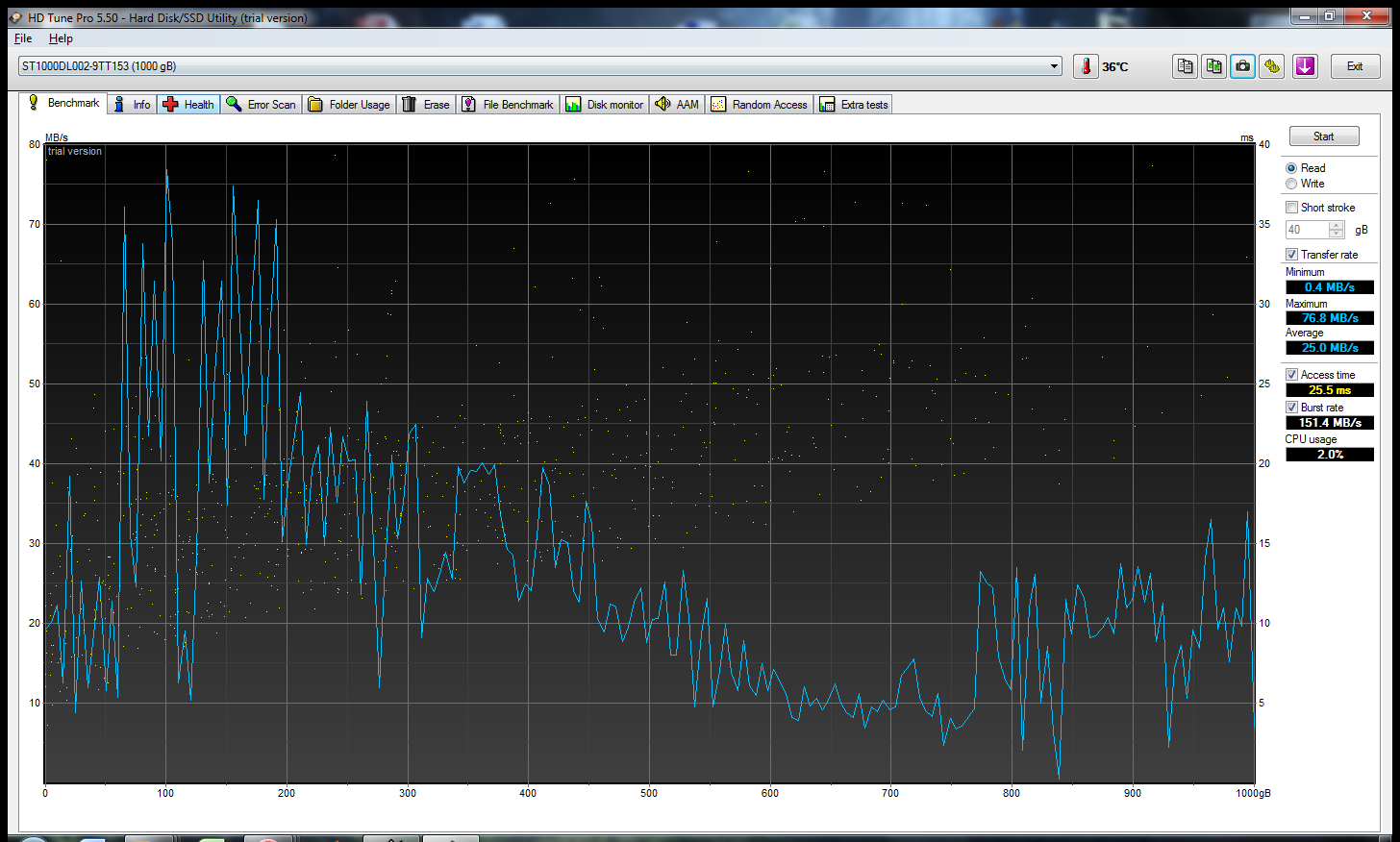This screenshot has height=842, width=1400.
Task: Click the burst rate value 151.4 MB/s
Action: click(x=1330, y=423)
